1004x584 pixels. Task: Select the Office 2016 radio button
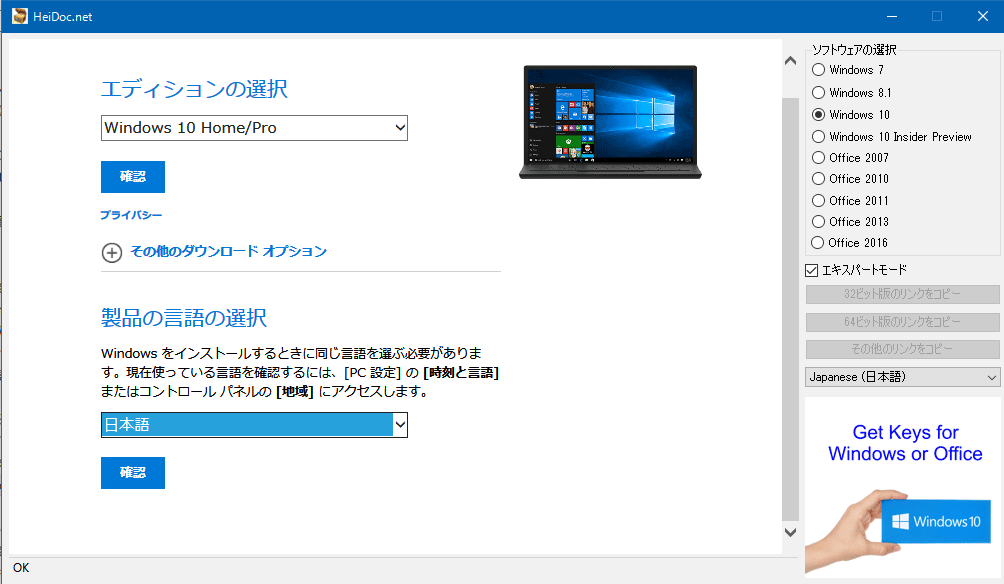818,243
